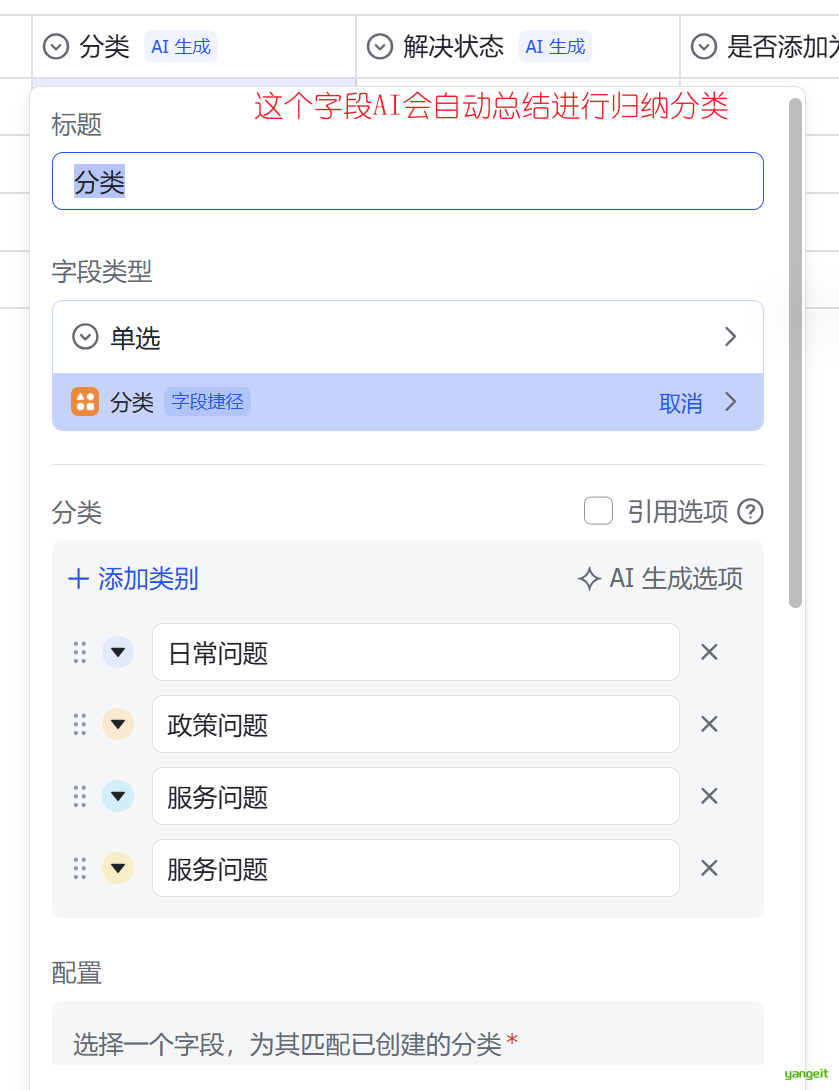Click the panel's vertical scrollbar

click(x=795, y=350)
